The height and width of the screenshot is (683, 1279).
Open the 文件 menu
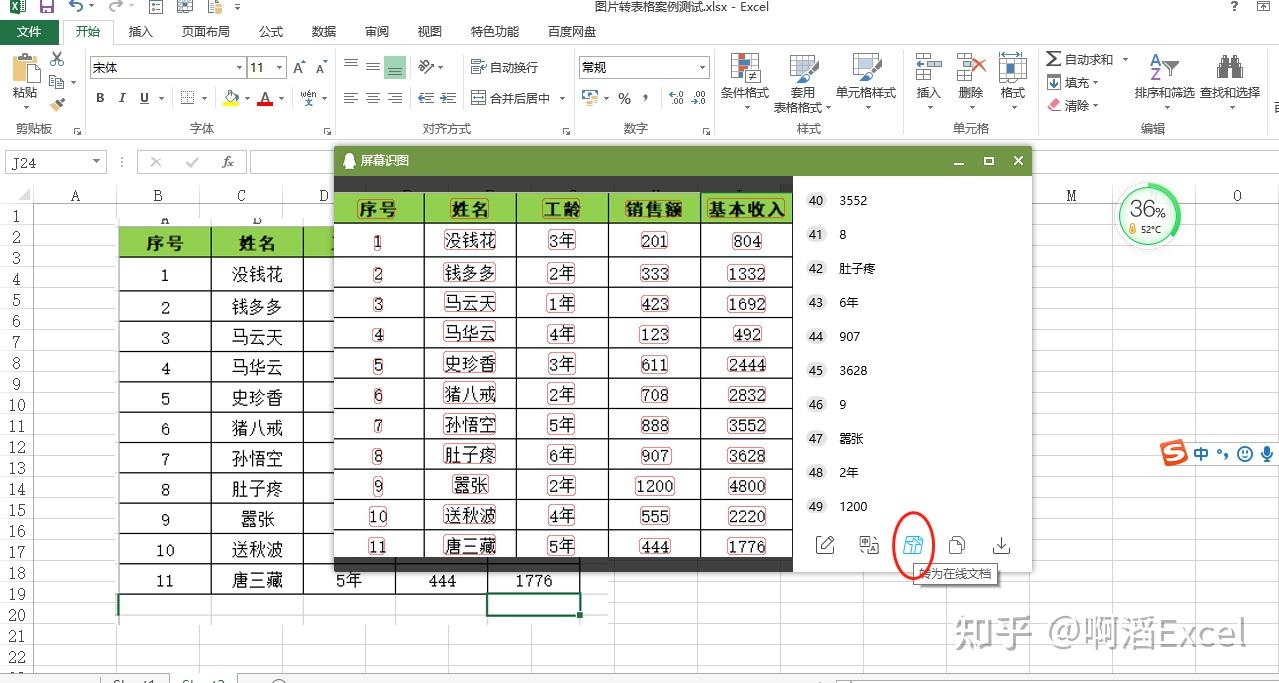[30, 31]
